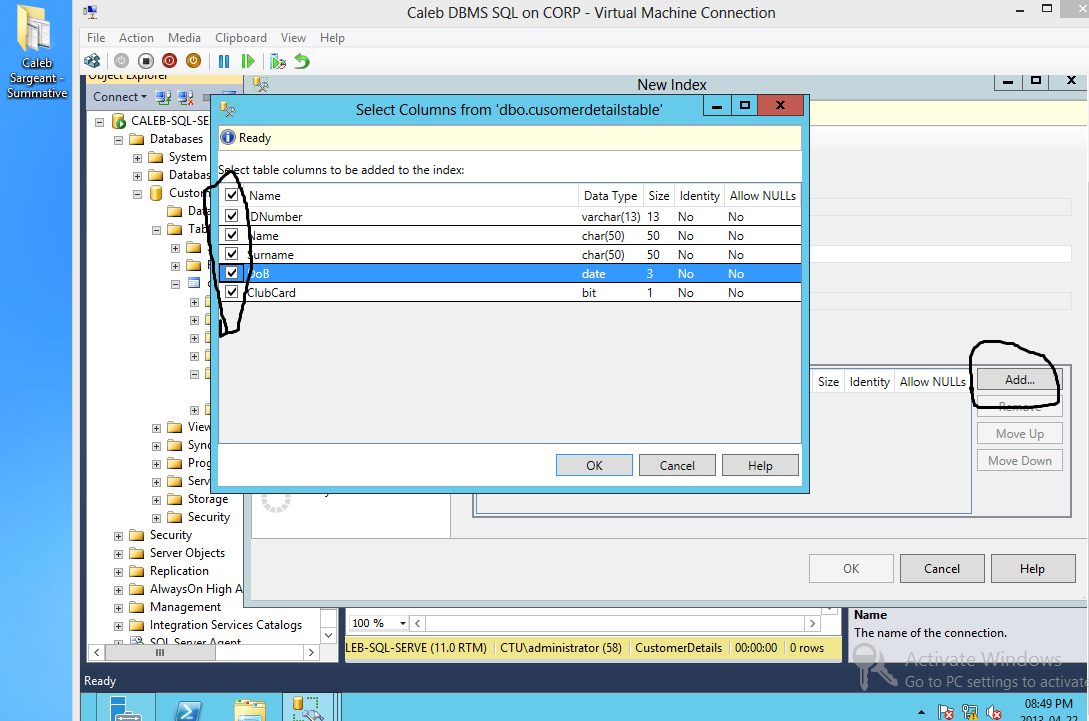This screenshot has height=721, width=1089.
Task: Expand the Management node
Action: click(118, 608)
